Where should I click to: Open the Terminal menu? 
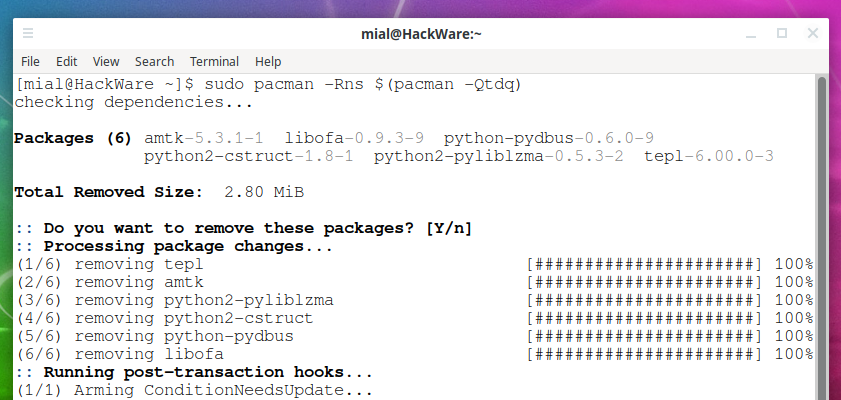click(x=214, y=62)
